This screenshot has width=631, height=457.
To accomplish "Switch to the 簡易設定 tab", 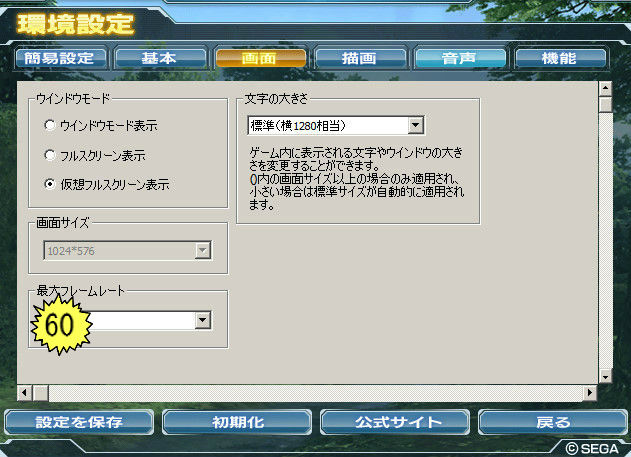I will tap(60, 58).
